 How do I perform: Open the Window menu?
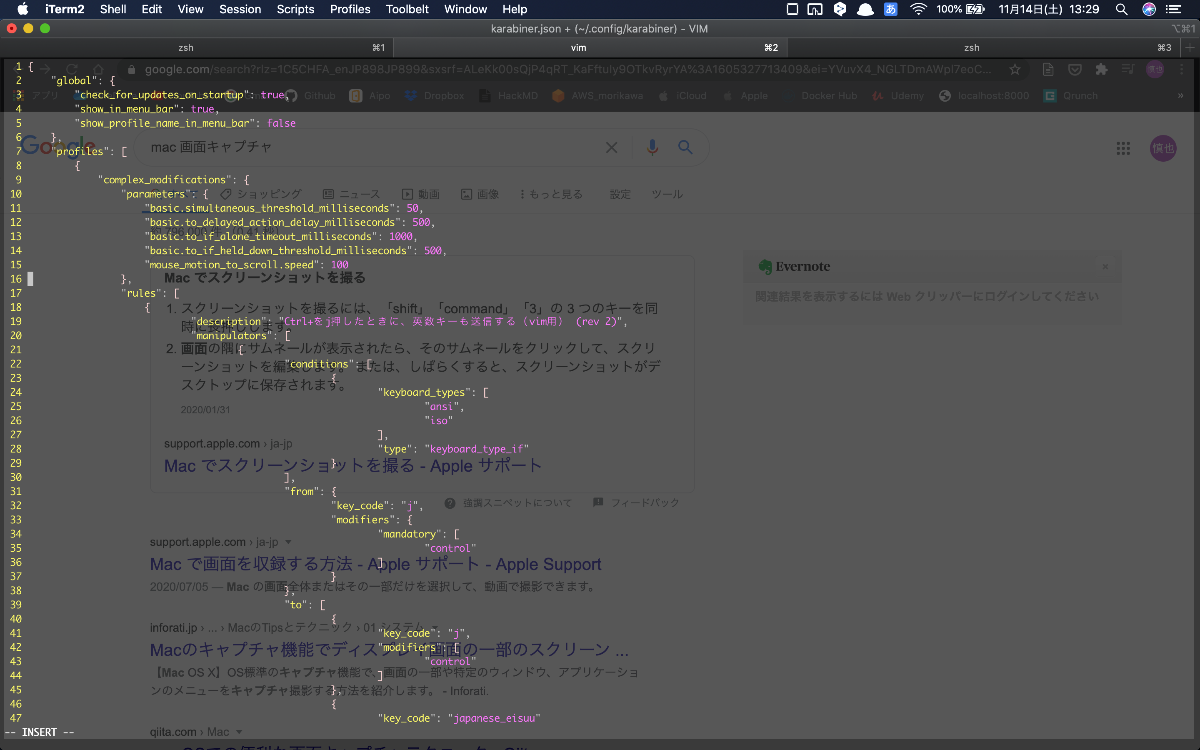point(465,9)
